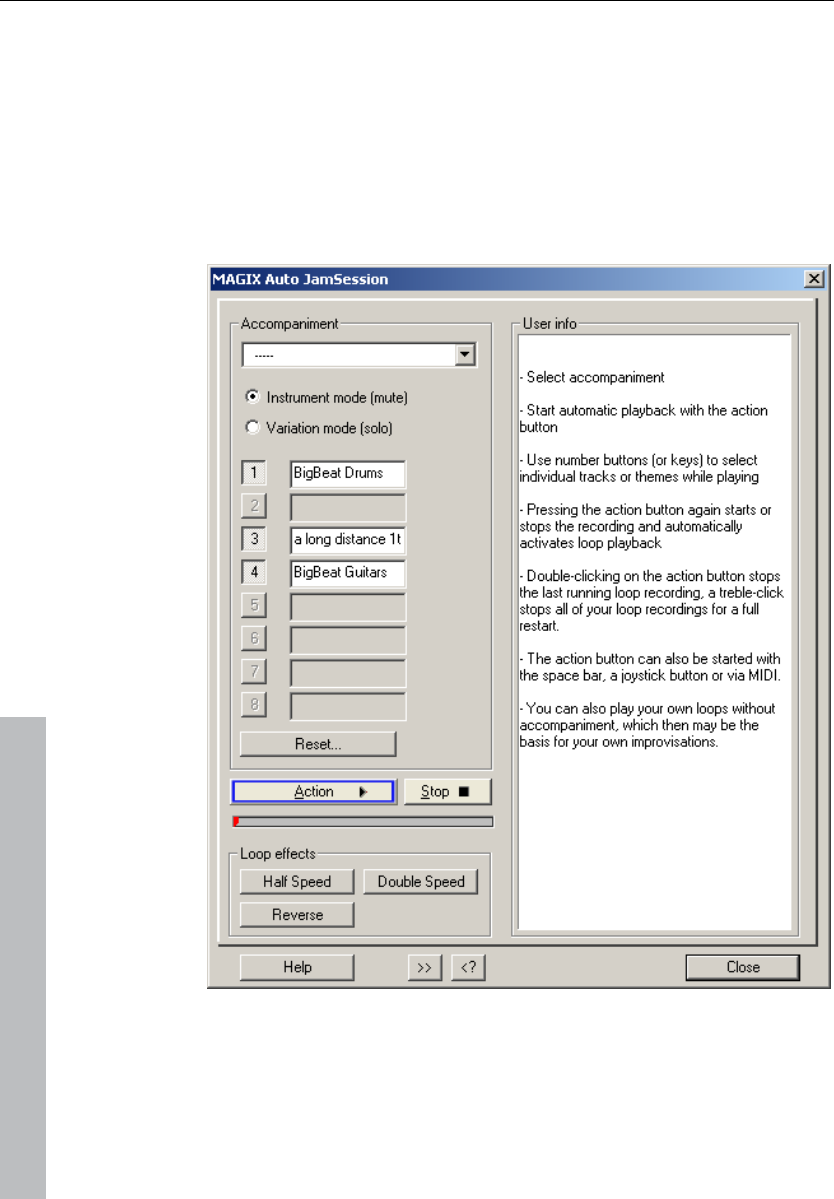
Task: Click the empty track 6 name field
Action: pos(348,639)
